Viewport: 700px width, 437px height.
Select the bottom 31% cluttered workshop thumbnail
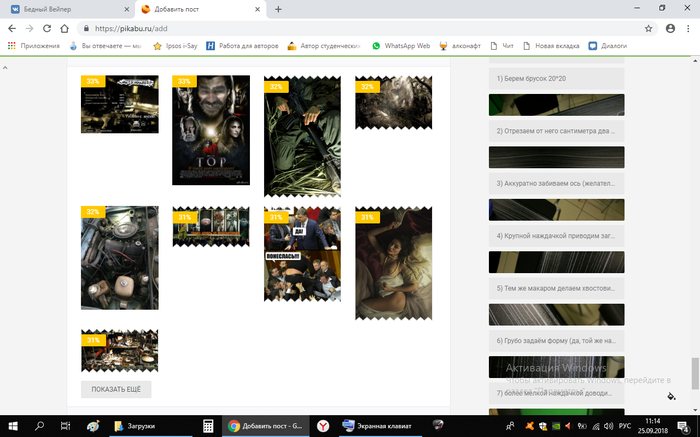click(120, 351)
